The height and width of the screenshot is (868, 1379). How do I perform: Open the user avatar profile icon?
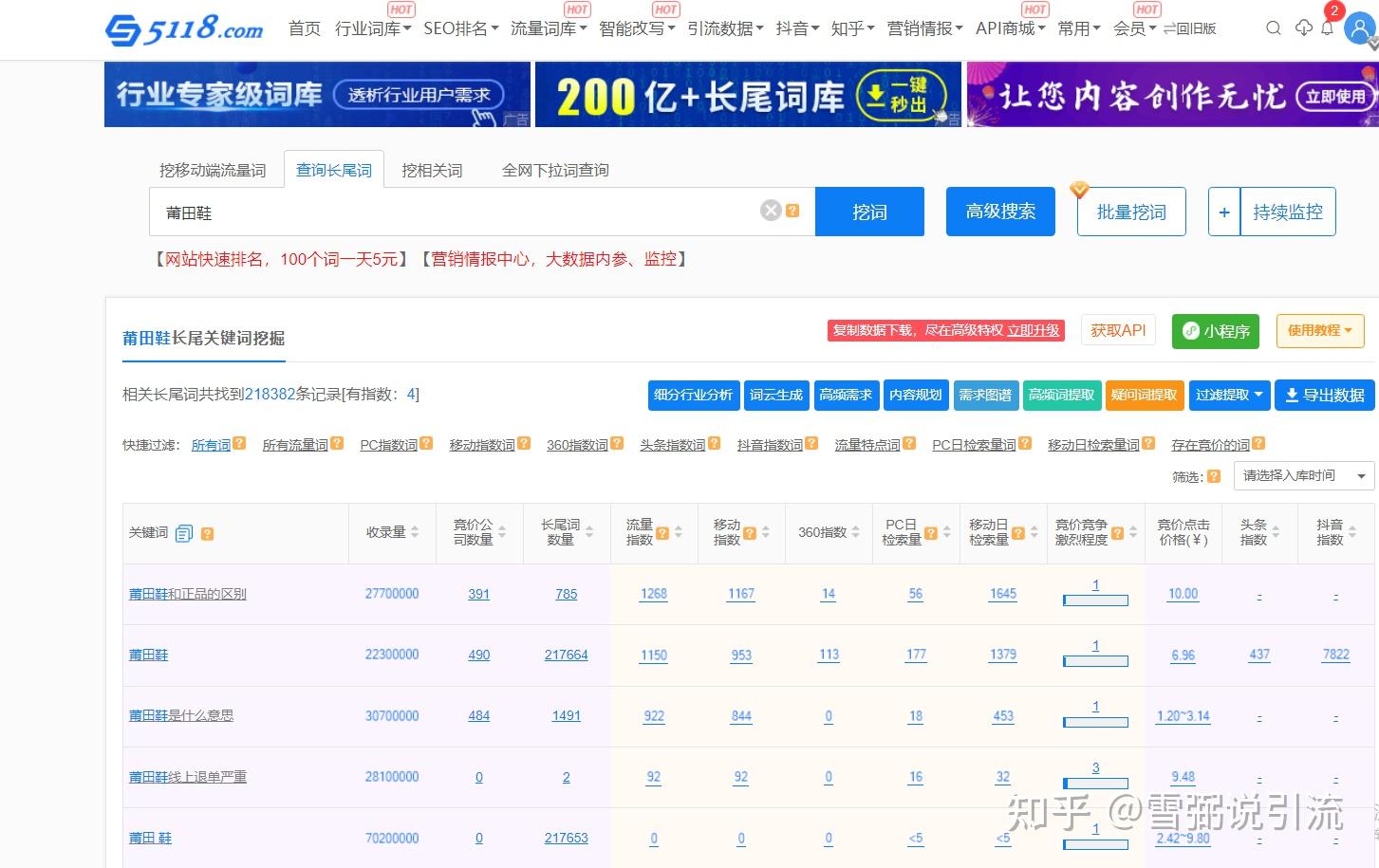click(x=1360, y=30)
